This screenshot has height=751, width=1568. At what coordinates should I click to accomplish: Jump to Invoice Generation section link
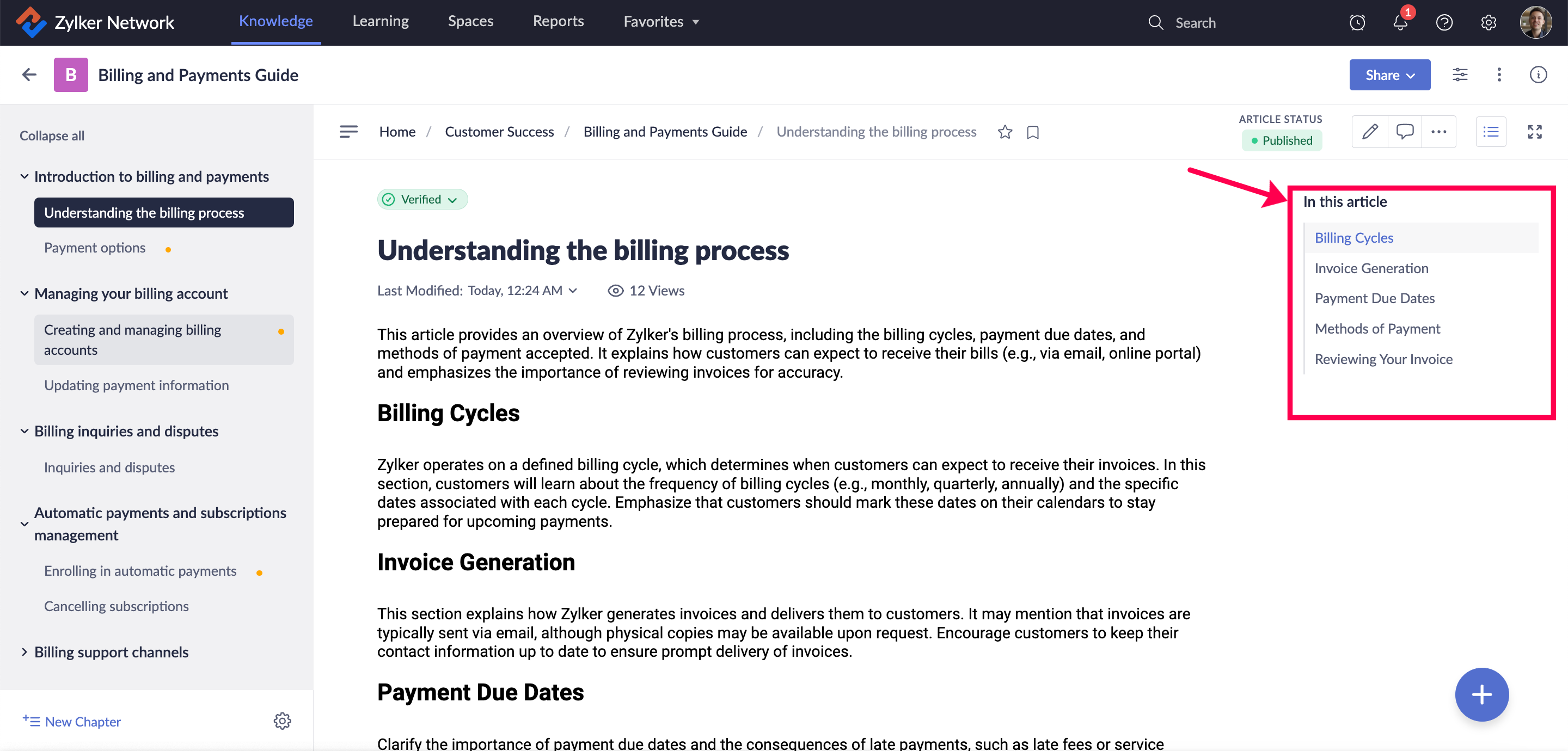(x=1371, y=268)
